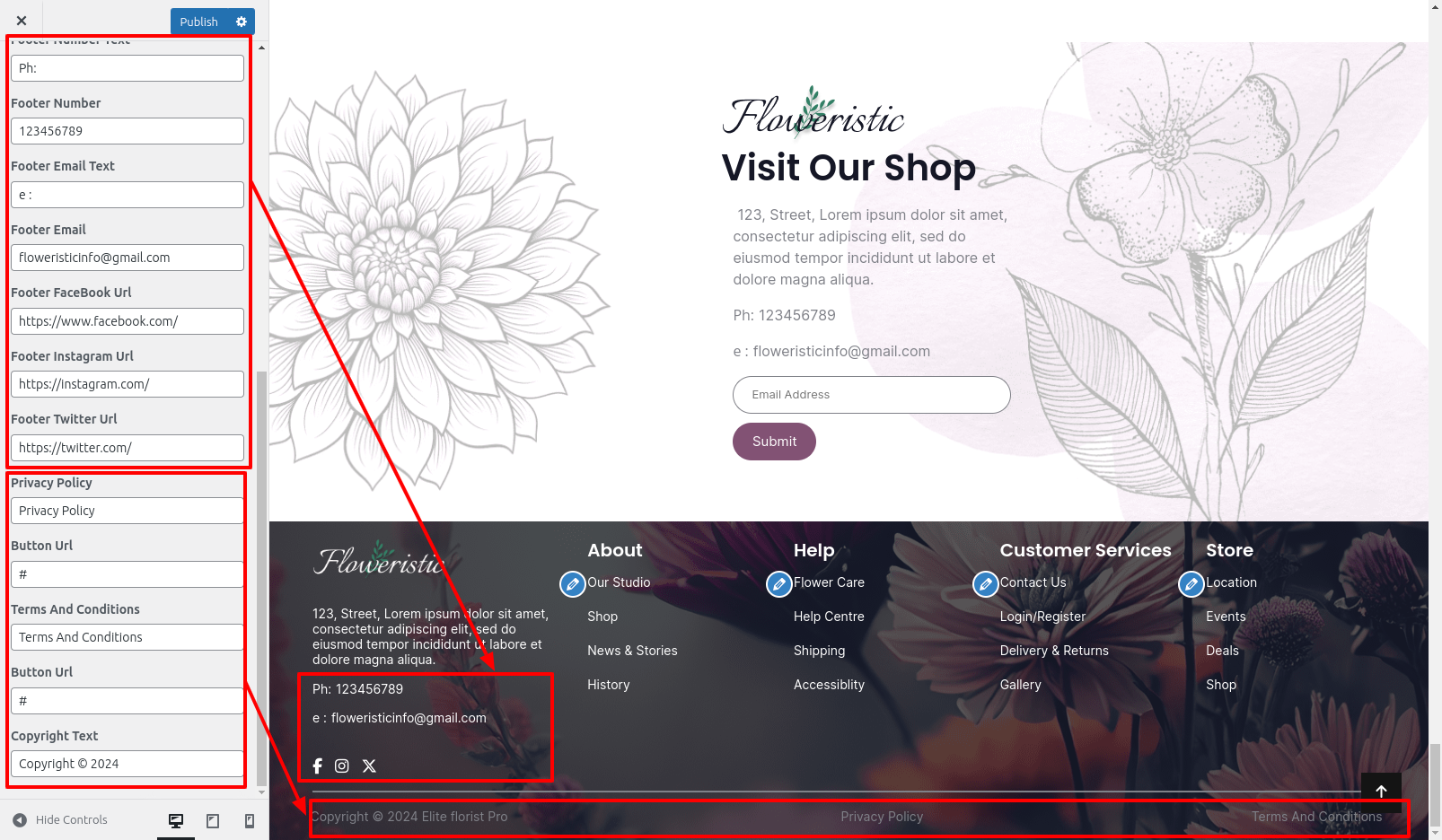The image size is (1442, 840).
Task: Click the X Twitter icon in footer
Action: (369, 766)
